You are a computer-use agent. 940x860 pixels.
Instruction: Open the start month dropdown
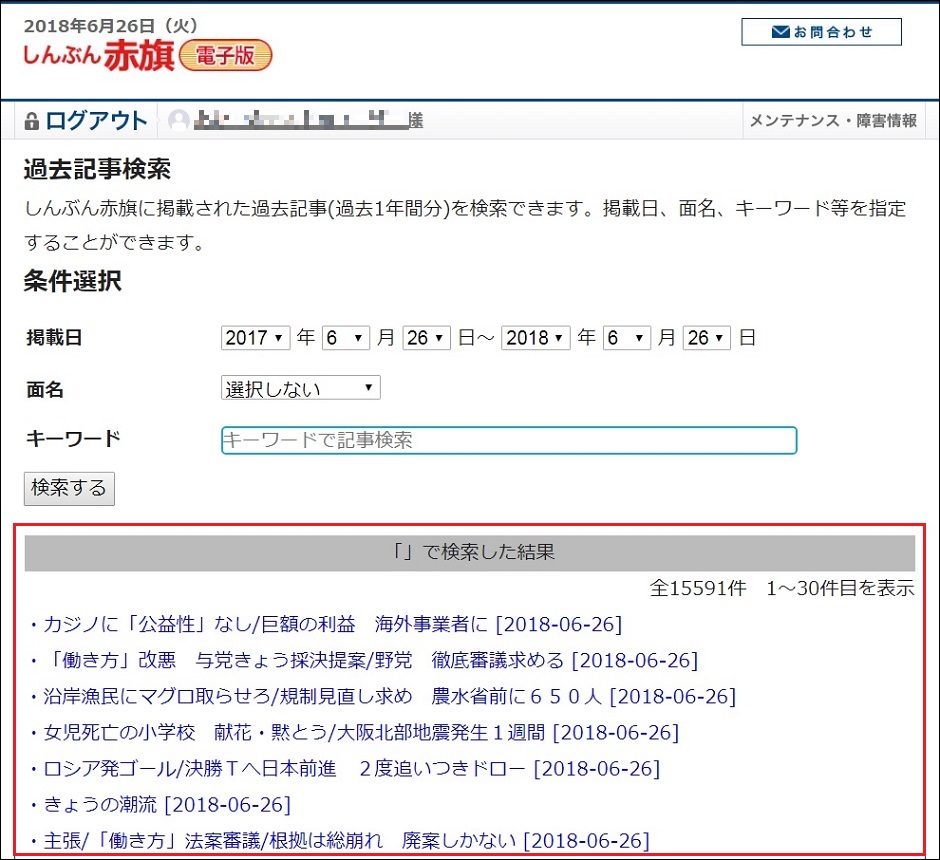346,338
